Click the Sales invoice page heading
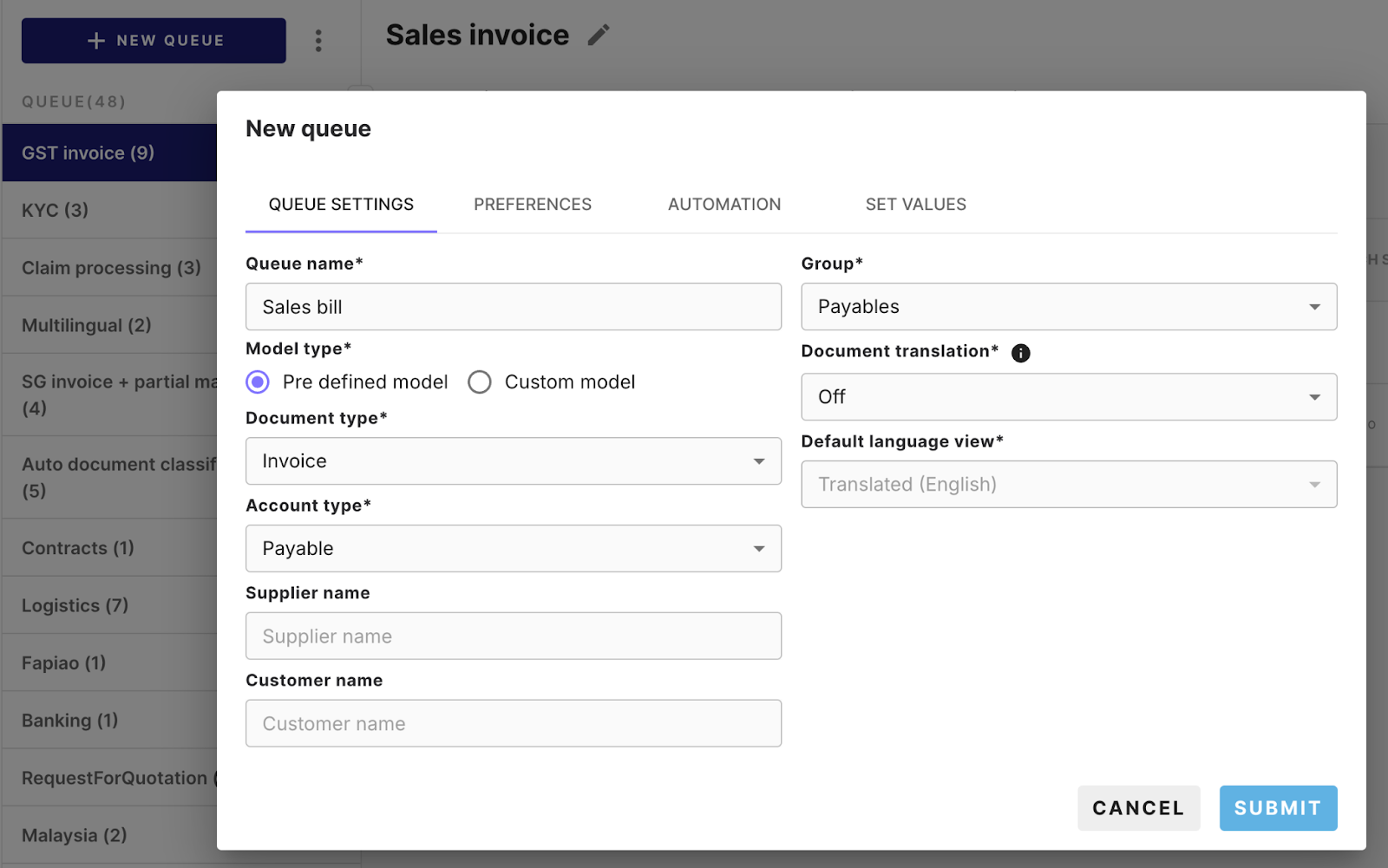 pos(477,35)
